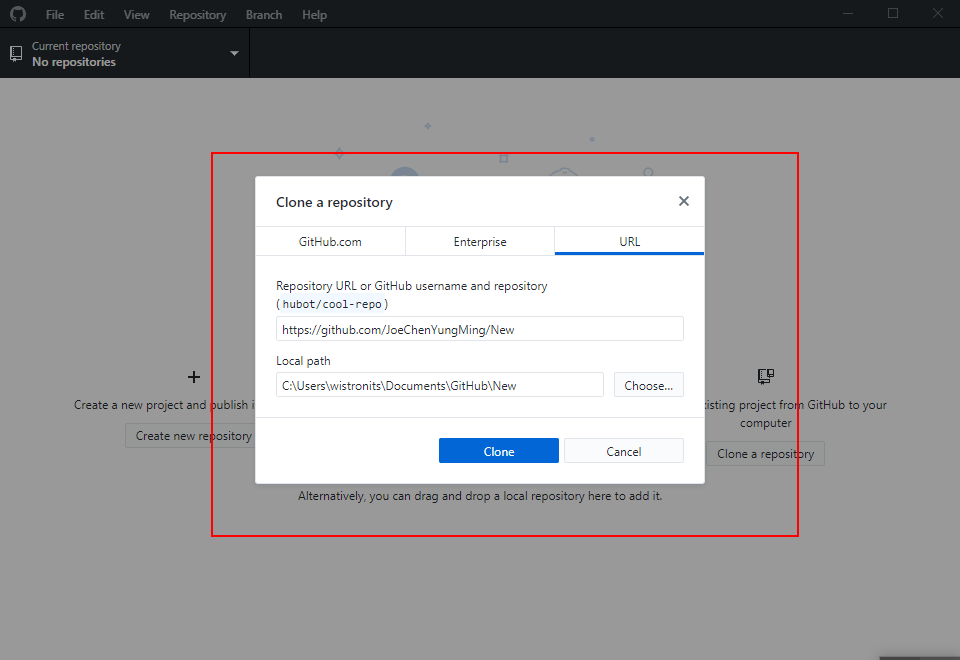Click the clone repository icon above GitHub text
Screen dimensions: 960x660
click(x=765, y=376)
